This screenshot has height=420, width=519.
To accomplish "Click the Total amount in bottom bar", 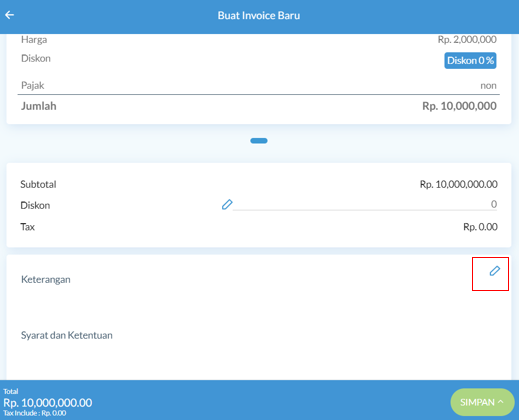I will pos(48,403).
